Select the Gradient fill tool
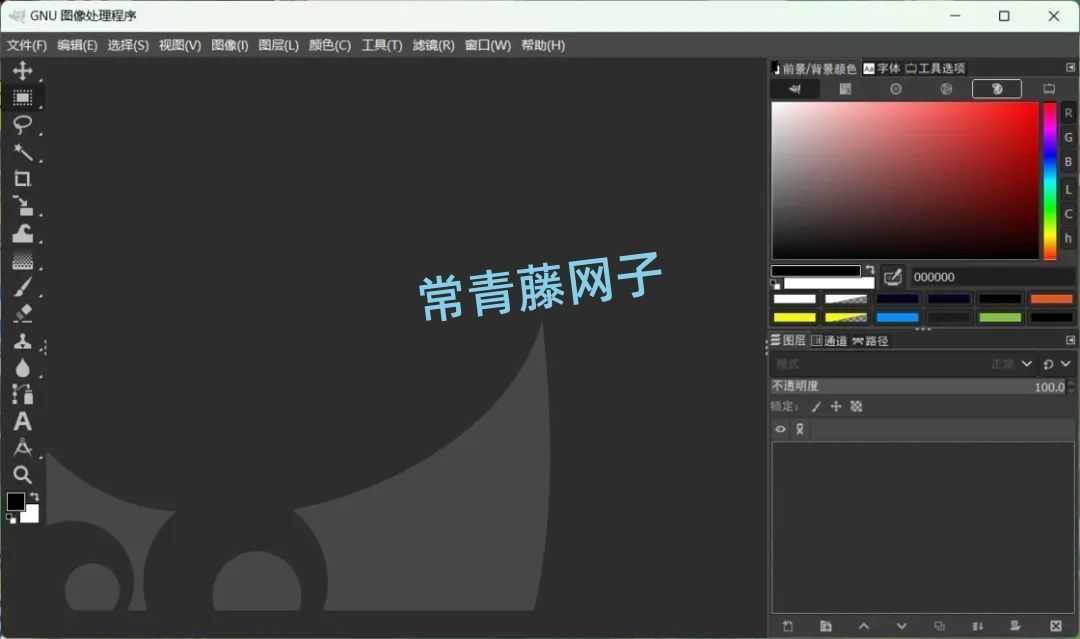1080x639 pixels. tap(22, 260)
